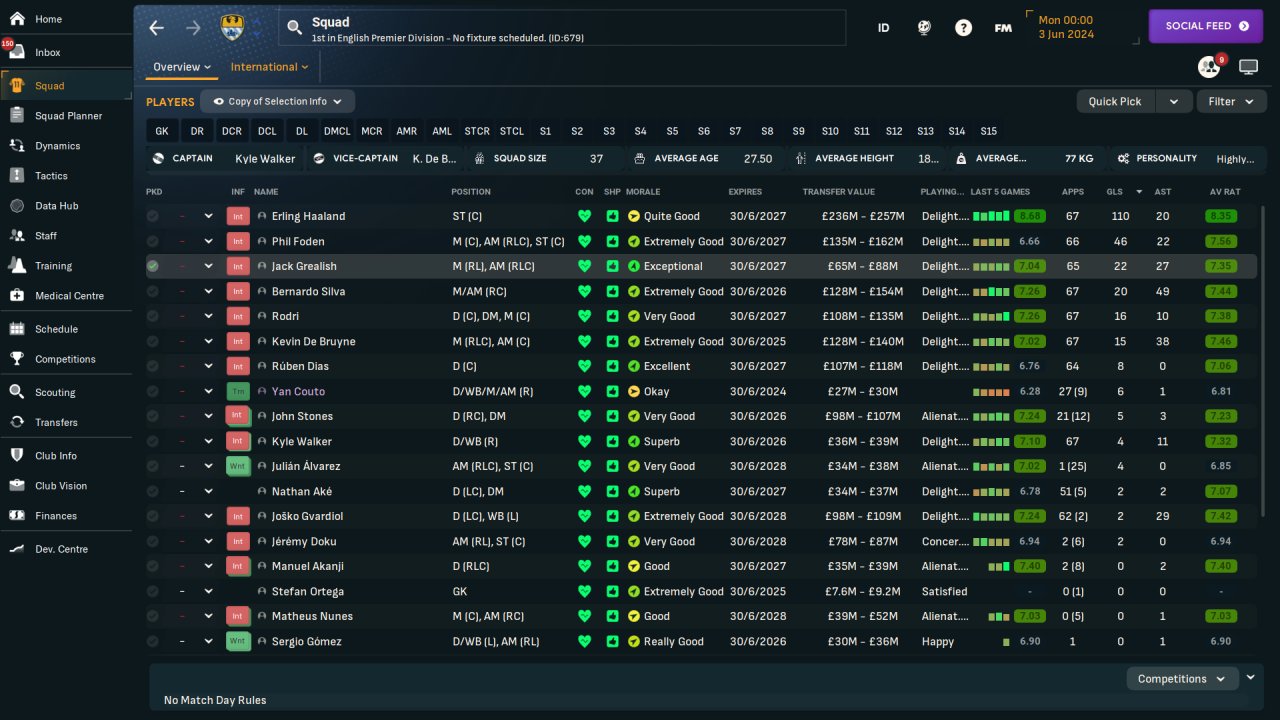Toggle the pick checkbox for Erling Haaland

pyautogui.click(x=153, y=216)
